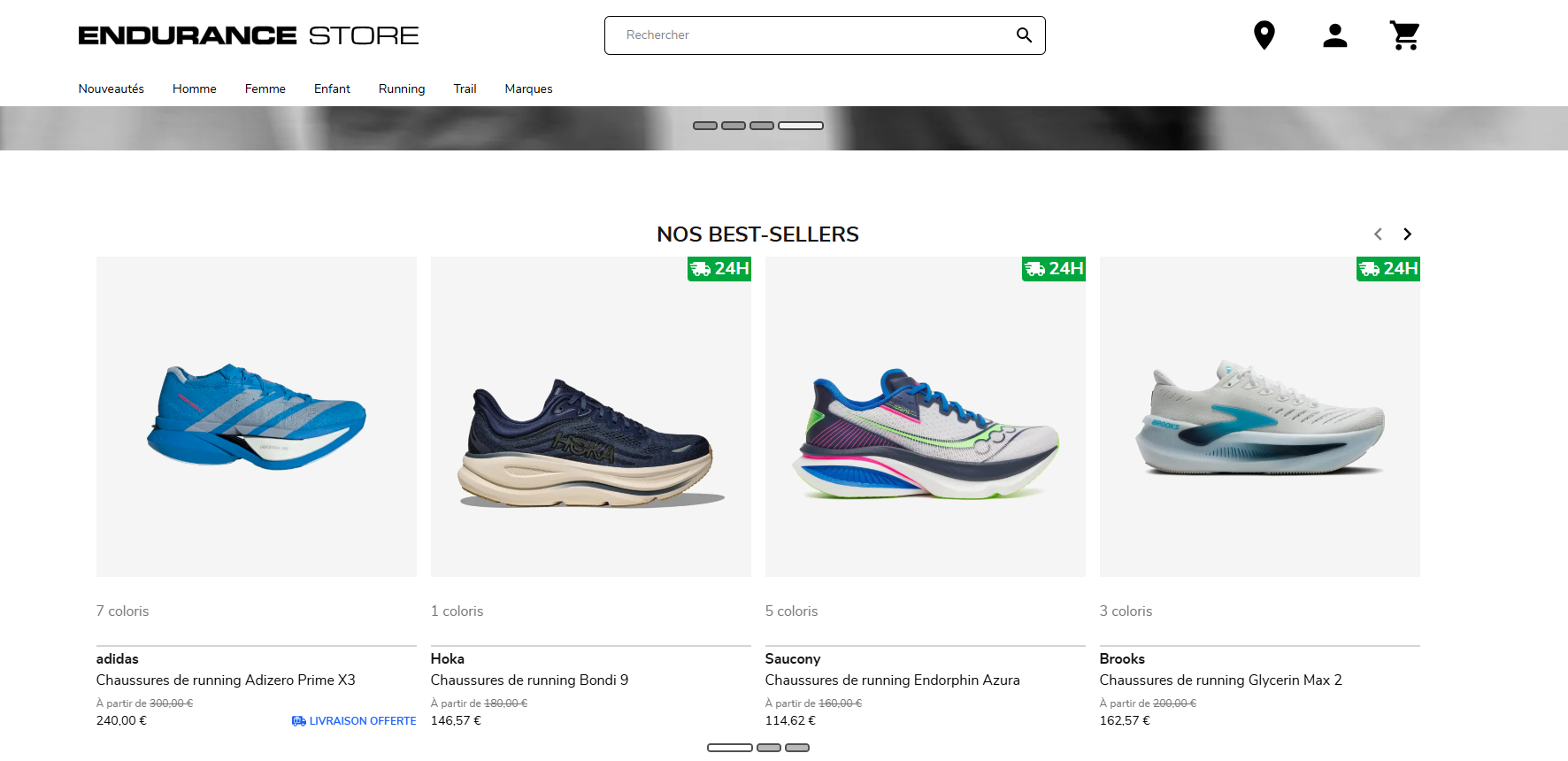Select third best-sellers page indicator
Screen dimensions: 1568x761
797,748
